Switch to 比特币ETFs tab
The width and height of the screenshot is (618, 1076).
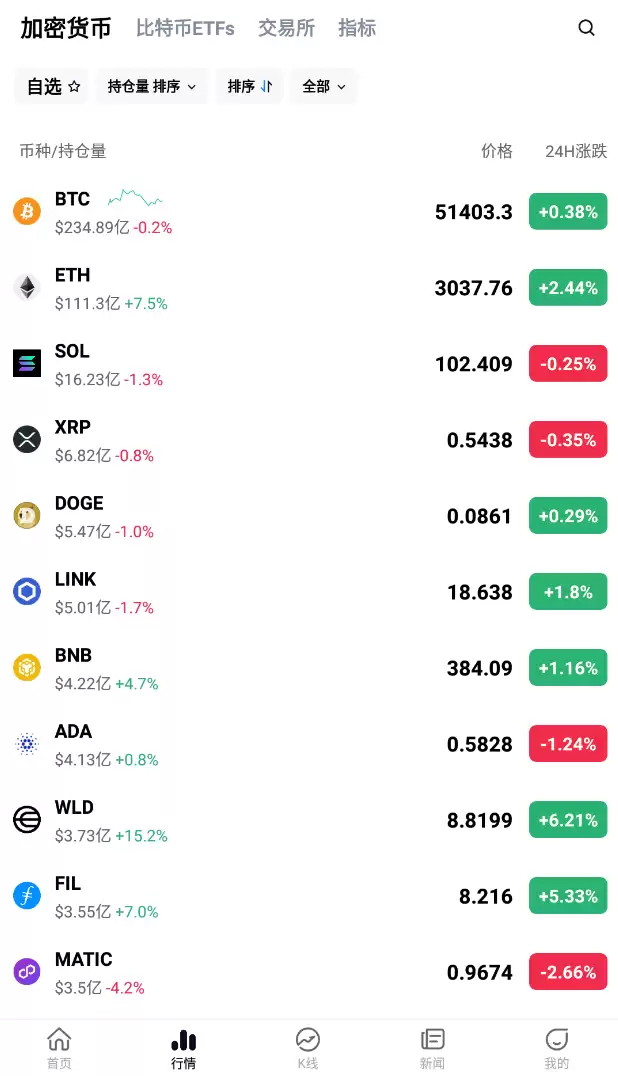[x=185, y=28]
